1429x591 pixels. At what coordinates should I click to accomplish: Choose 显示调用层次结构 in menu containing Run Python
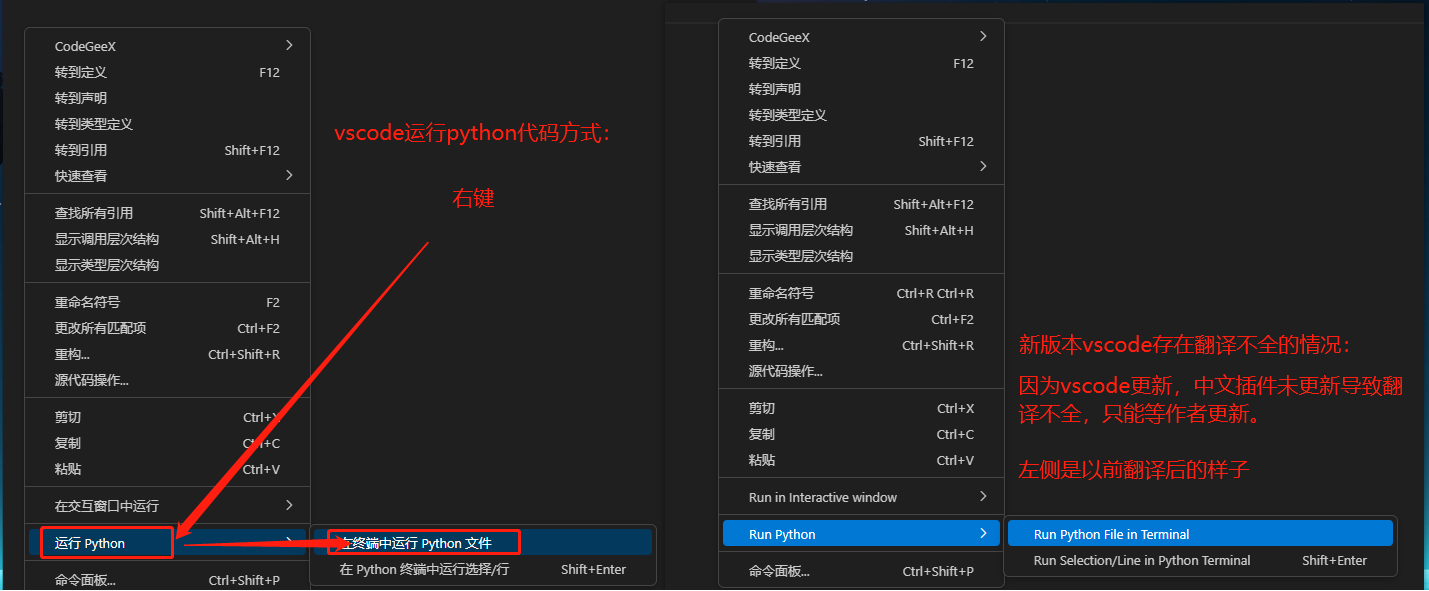[x=861, y=230]
